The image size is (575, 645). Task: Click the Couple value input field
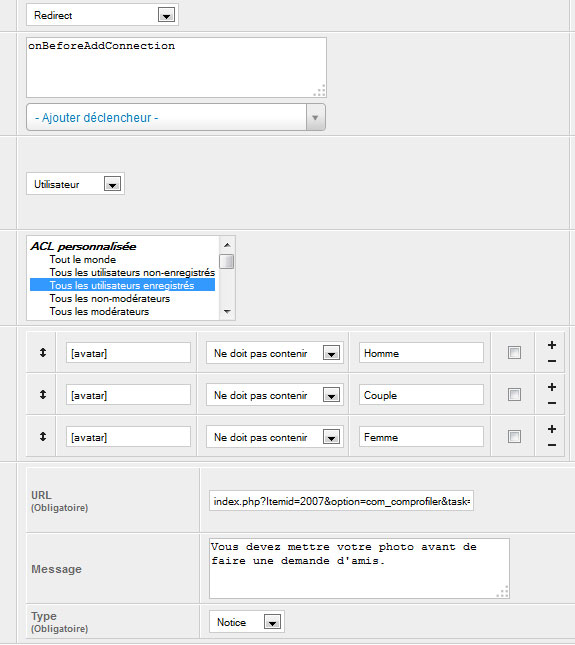click(421, 395)
